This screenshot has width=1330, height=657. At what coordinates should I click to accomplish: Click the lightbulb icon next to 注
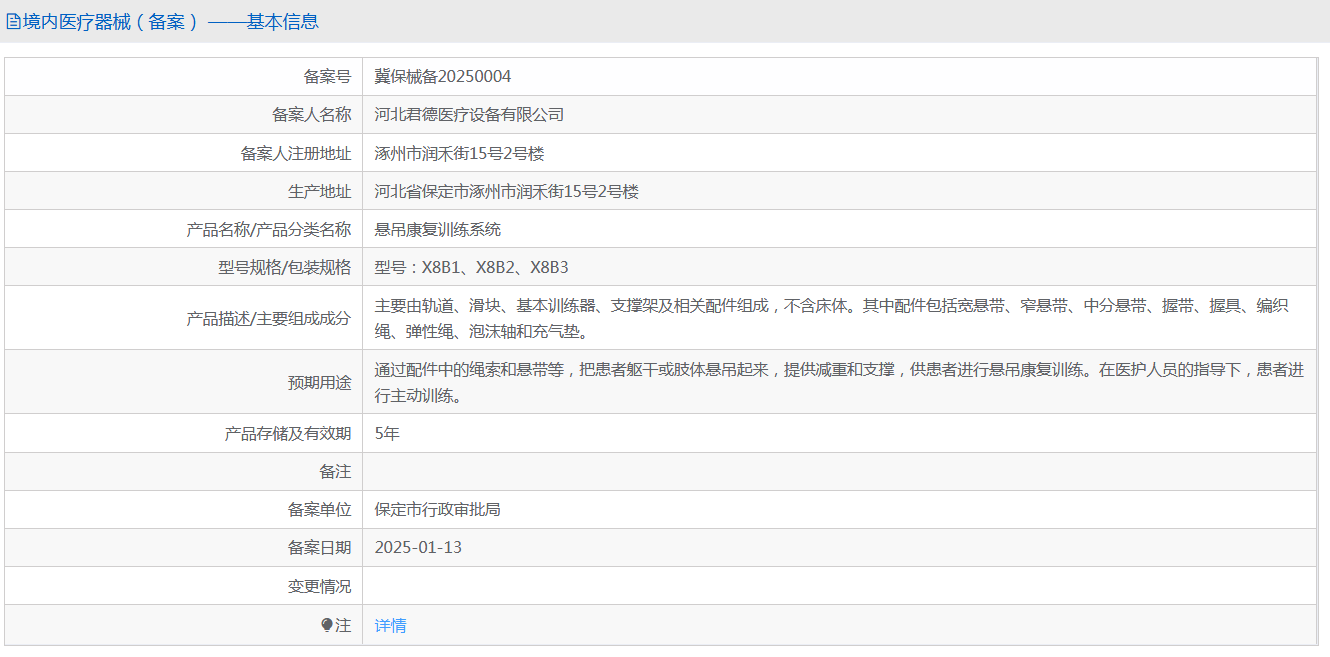click(x=326, y=626)
